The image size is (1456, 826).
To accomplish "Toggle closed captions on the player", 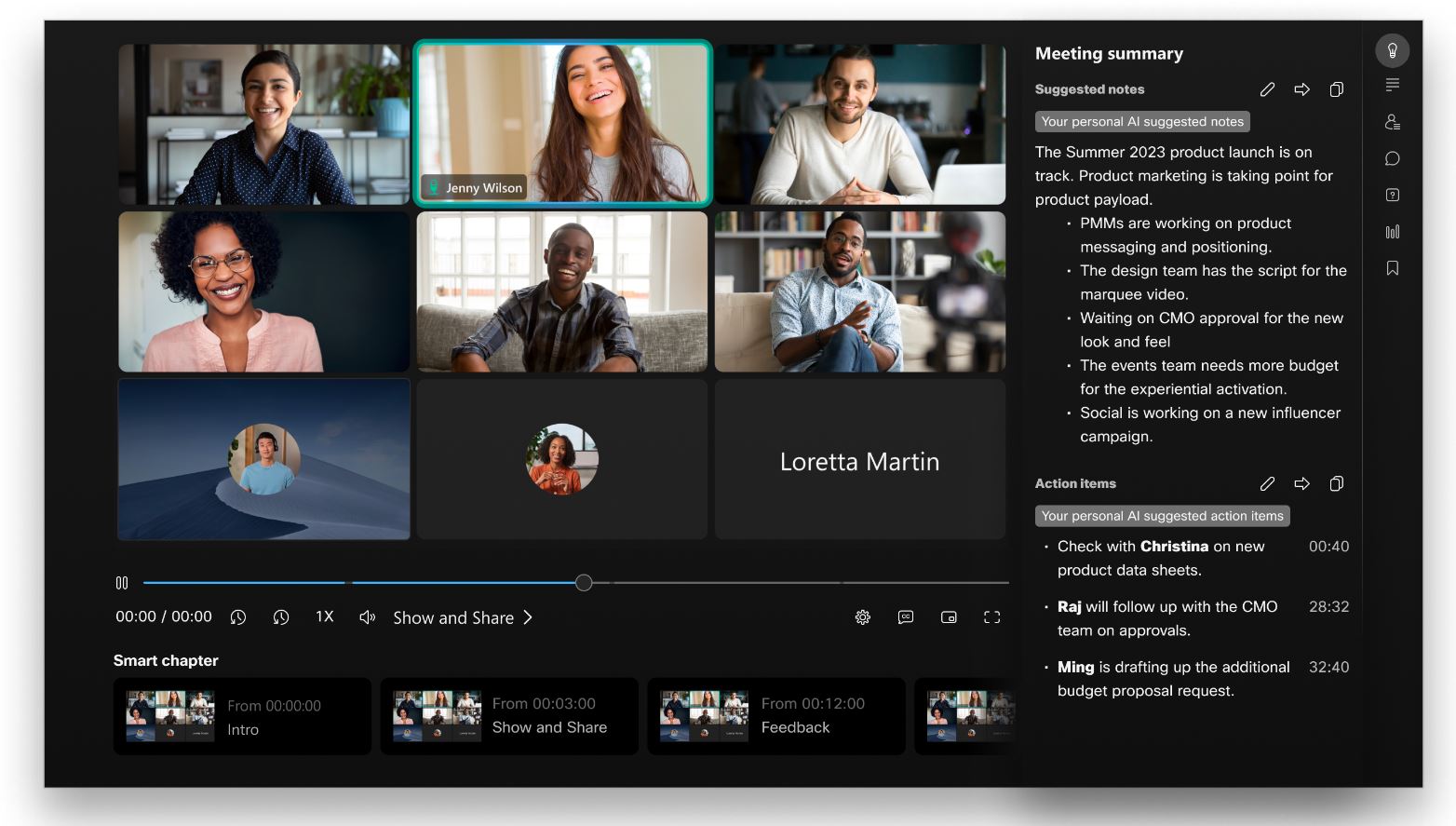I will tap(905, 617).
